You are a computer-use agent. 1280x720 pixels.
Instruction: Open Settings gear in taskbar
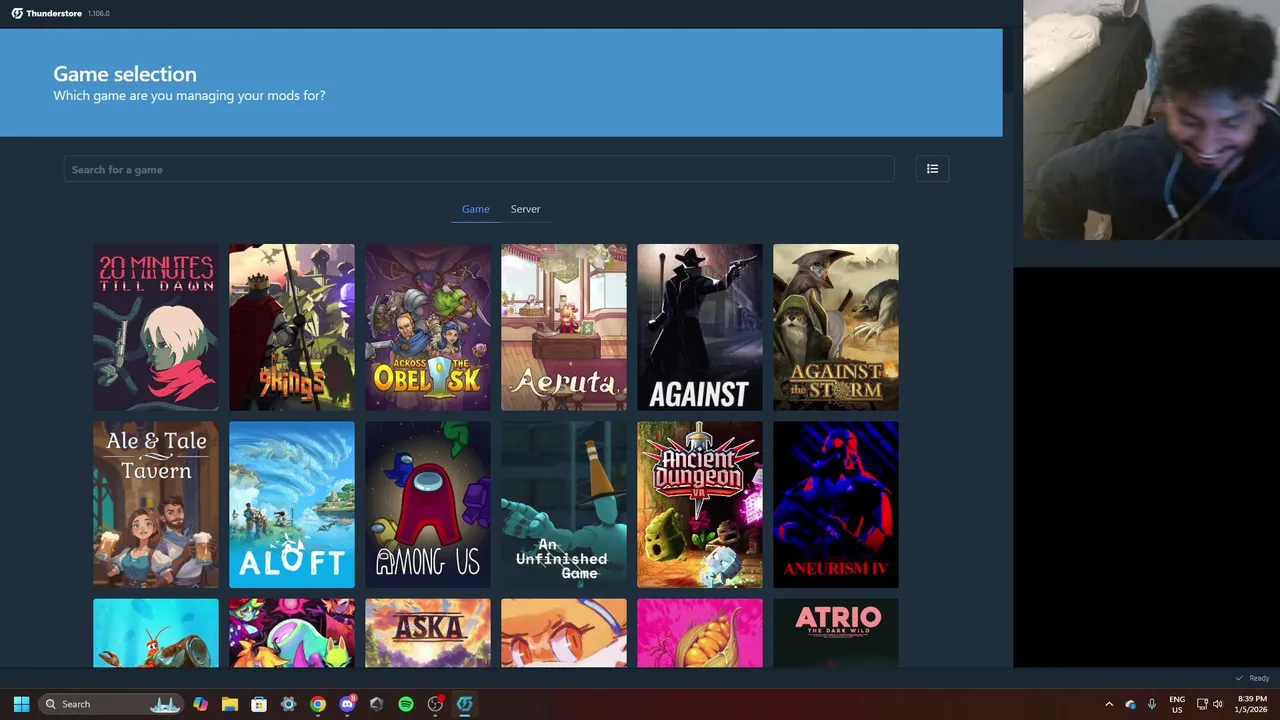pos(288,704)
